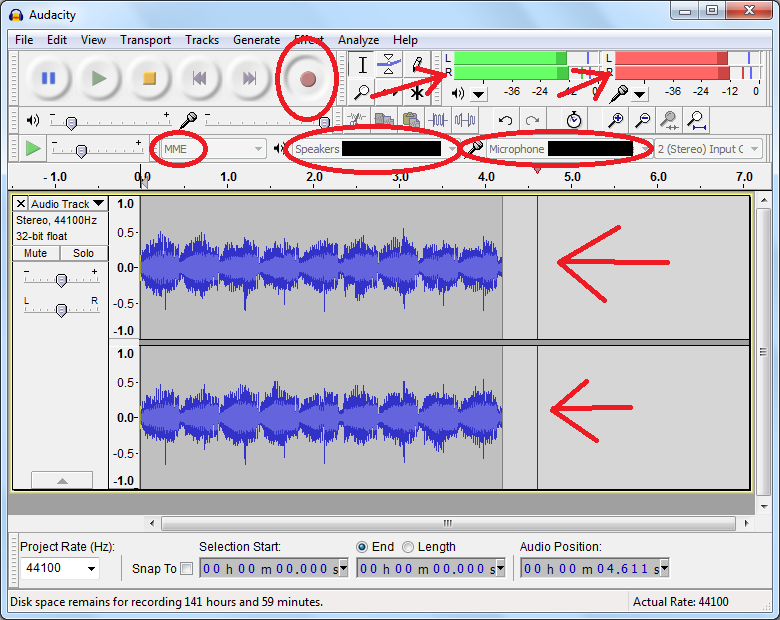Select the Multi-Tool asterisk mode
This screenshot has width=780, height=620.
point(417,92)
